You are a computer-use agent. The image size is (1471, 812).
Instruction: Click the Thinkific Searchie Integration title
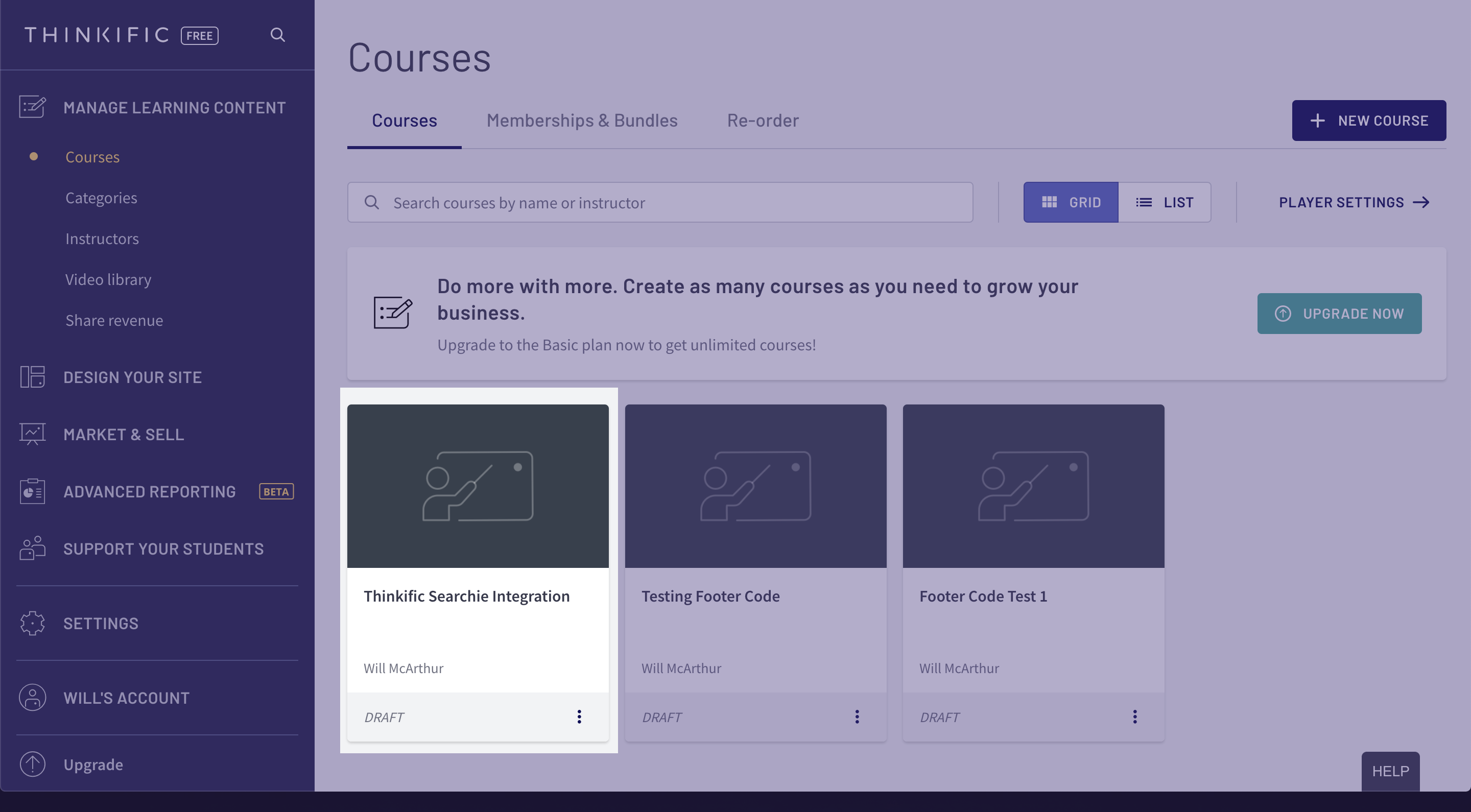466,595
